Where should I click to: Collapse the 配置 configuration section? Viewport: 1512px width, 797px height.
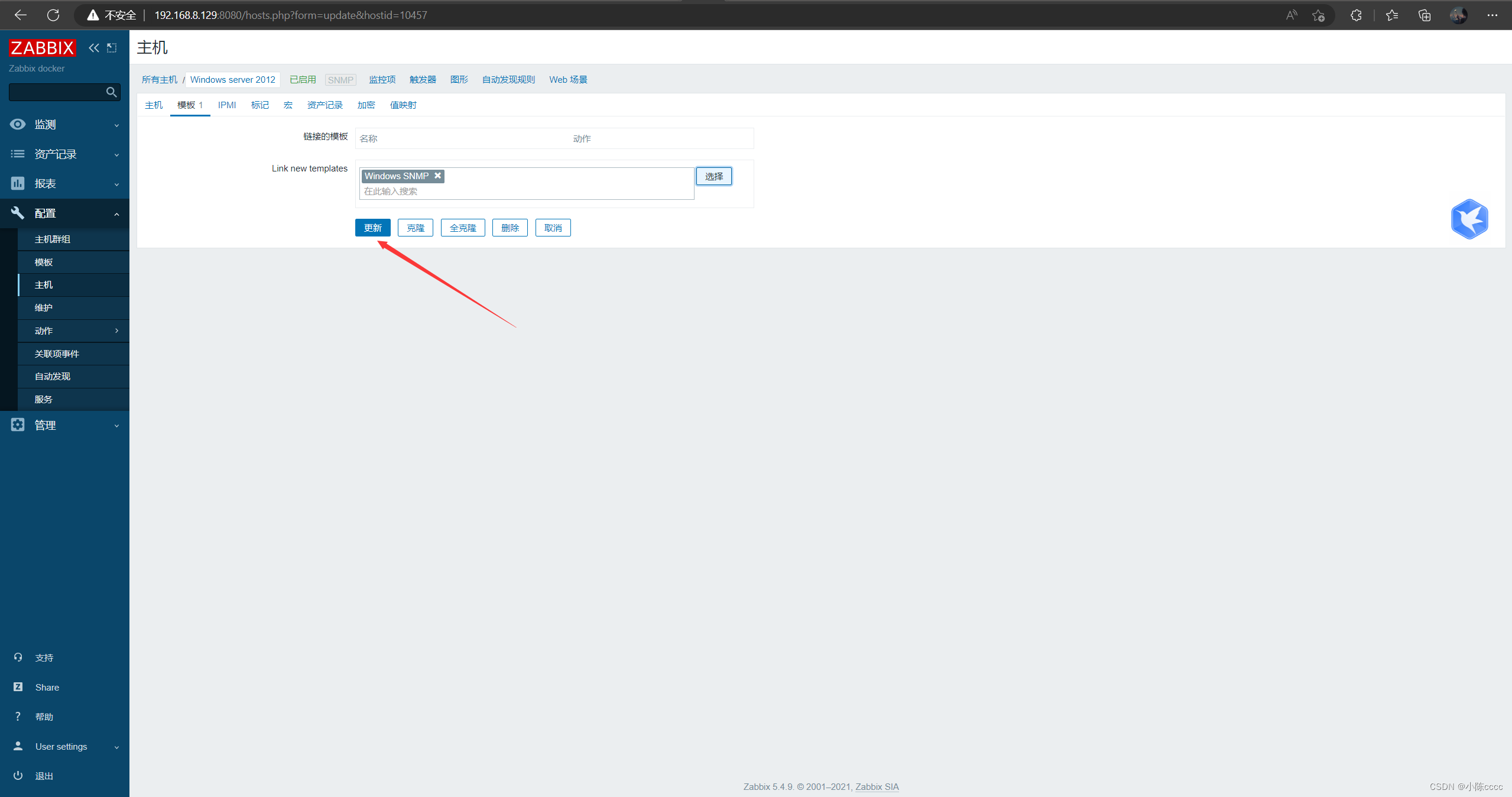(64, 213)
